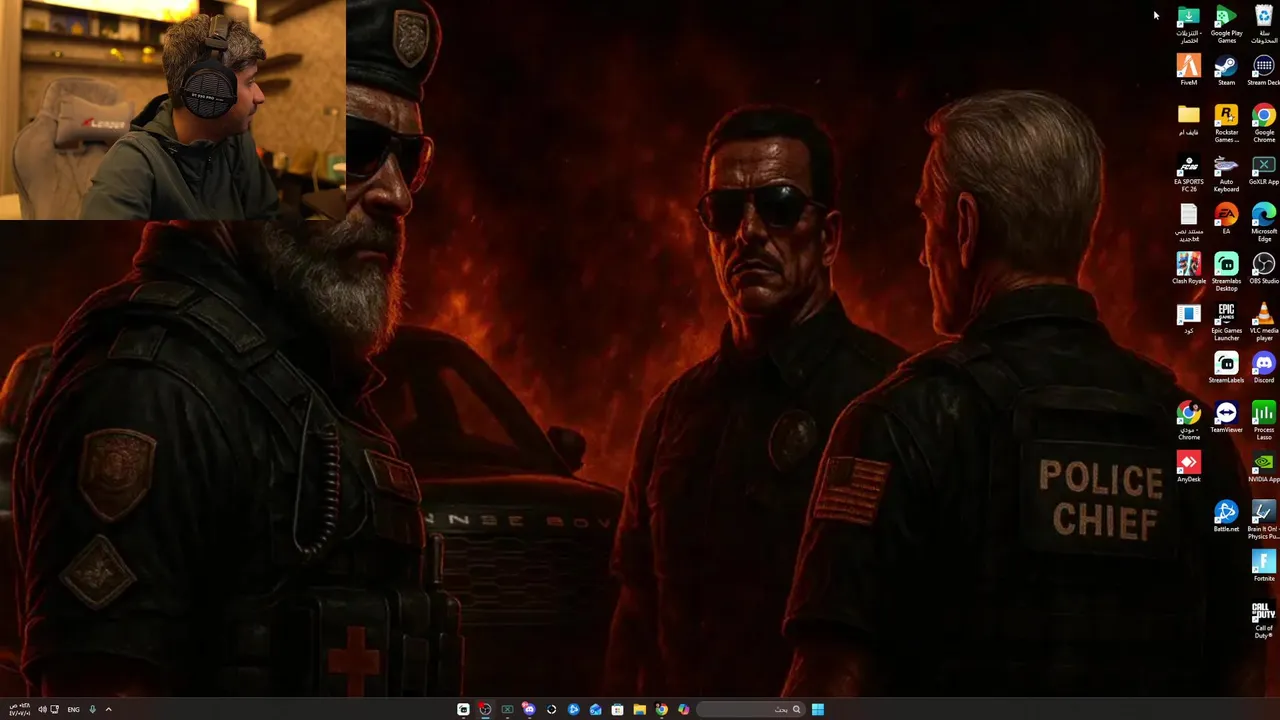Launch TeamViewer from the desktop
The height and width of the screenshot is (720, 1280).
tap(1226, 417)
